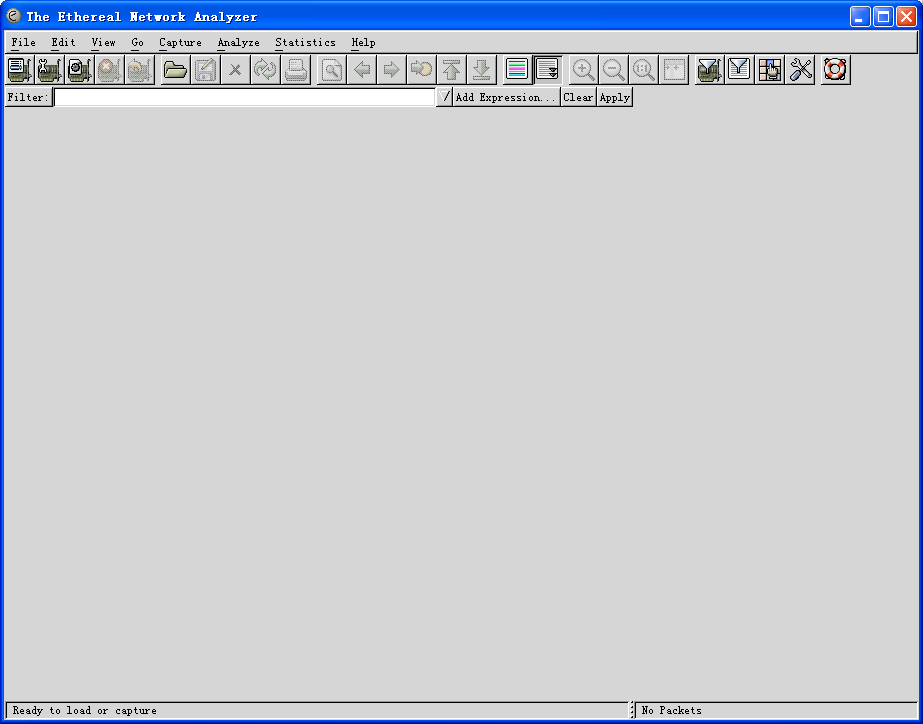This screenshot has width=923, height=724.
Task: Open a capture file folder icon
Action: (175, 70)
